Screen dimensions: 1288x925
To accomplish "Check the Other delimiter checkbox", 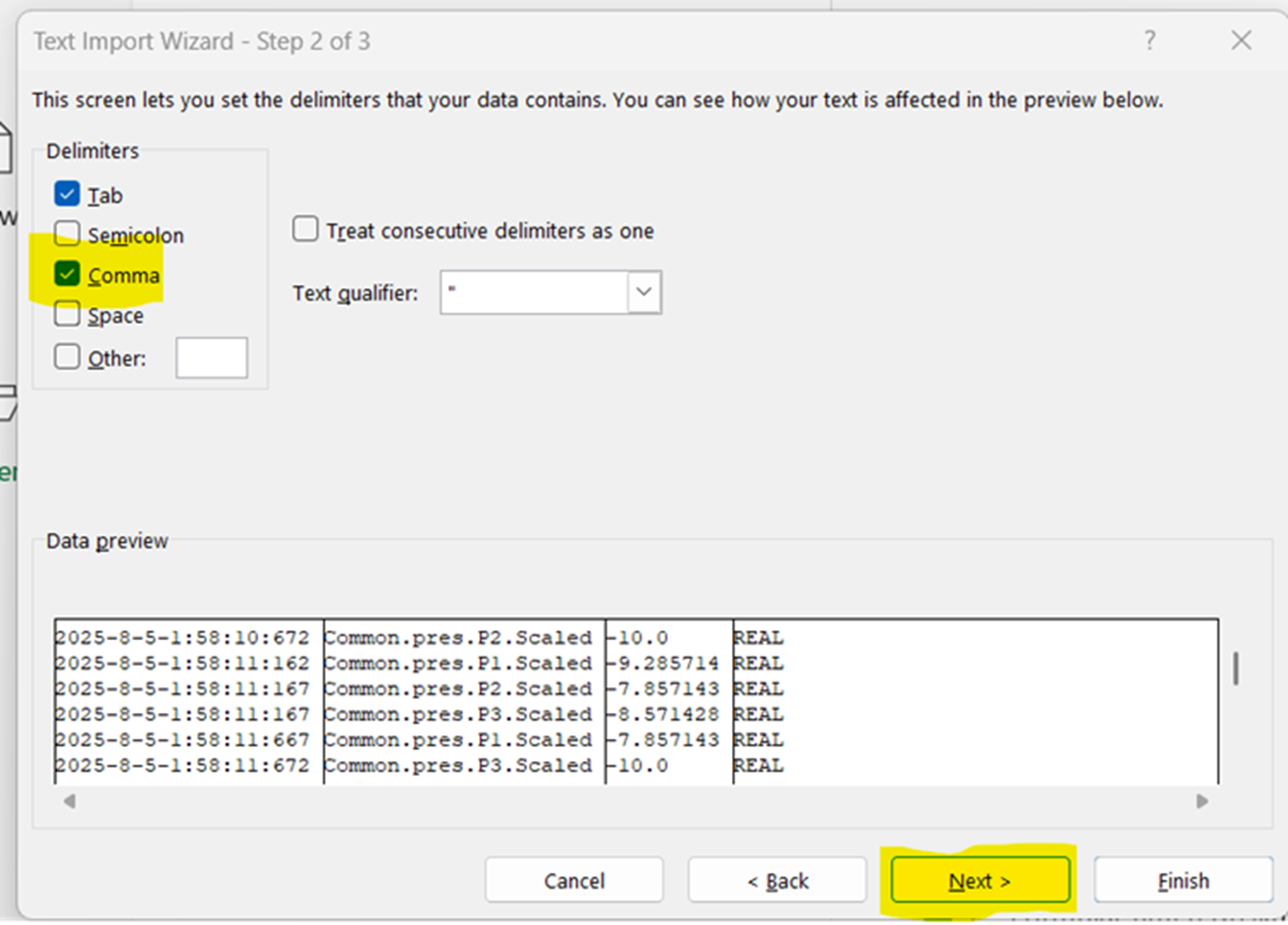I will 68,357.
